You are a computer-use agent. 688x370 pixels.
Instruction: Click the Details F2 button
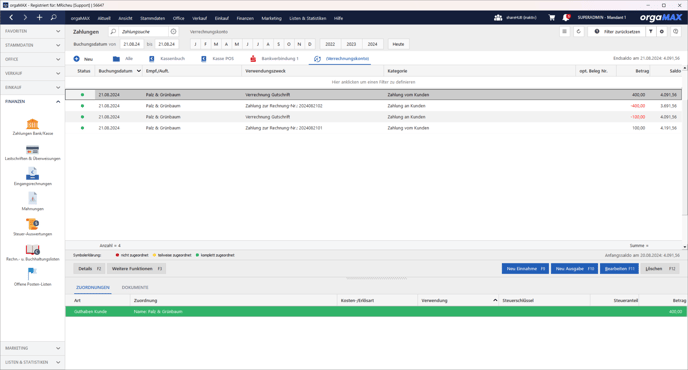coord(89,269)
